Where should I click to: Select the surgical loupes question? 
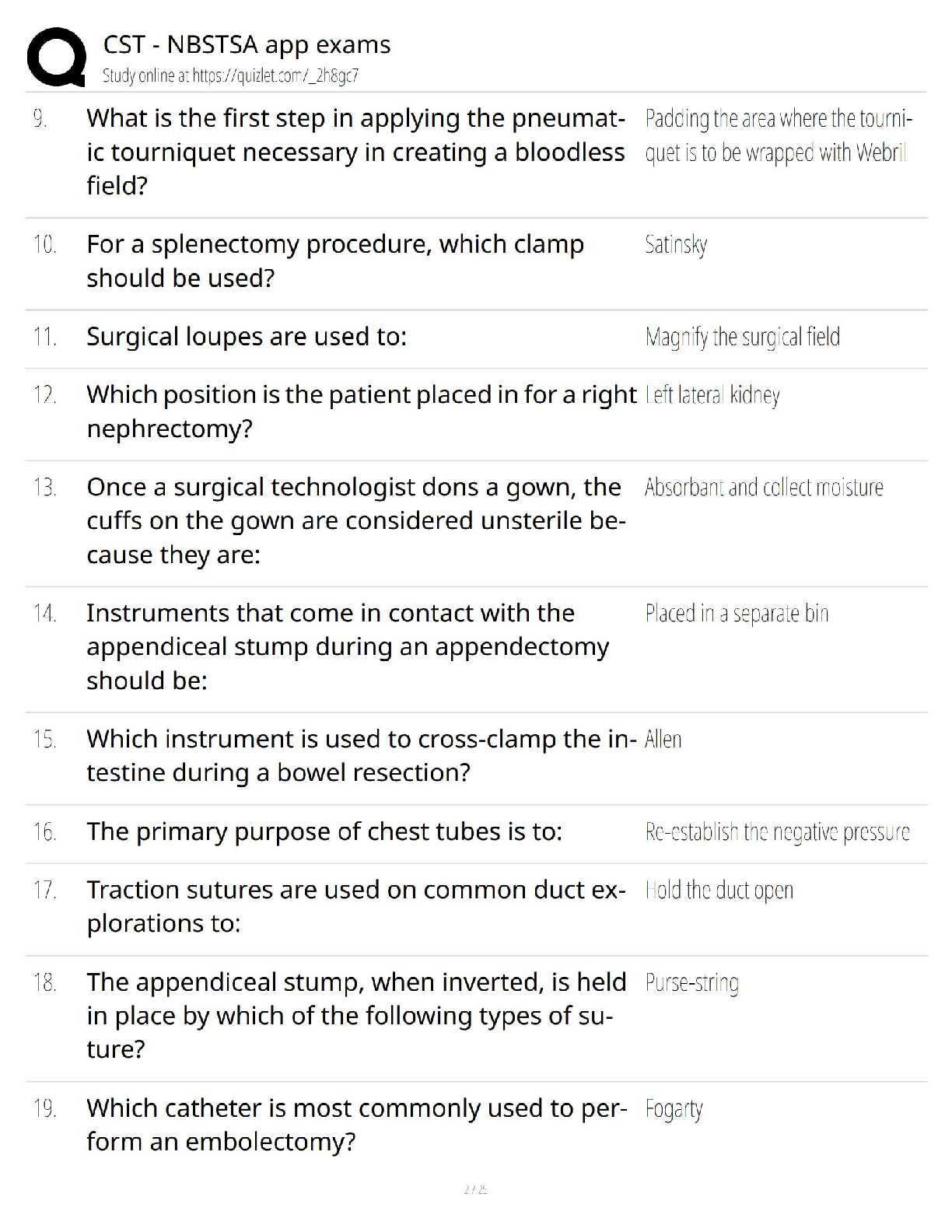click(x=247, y=337)
